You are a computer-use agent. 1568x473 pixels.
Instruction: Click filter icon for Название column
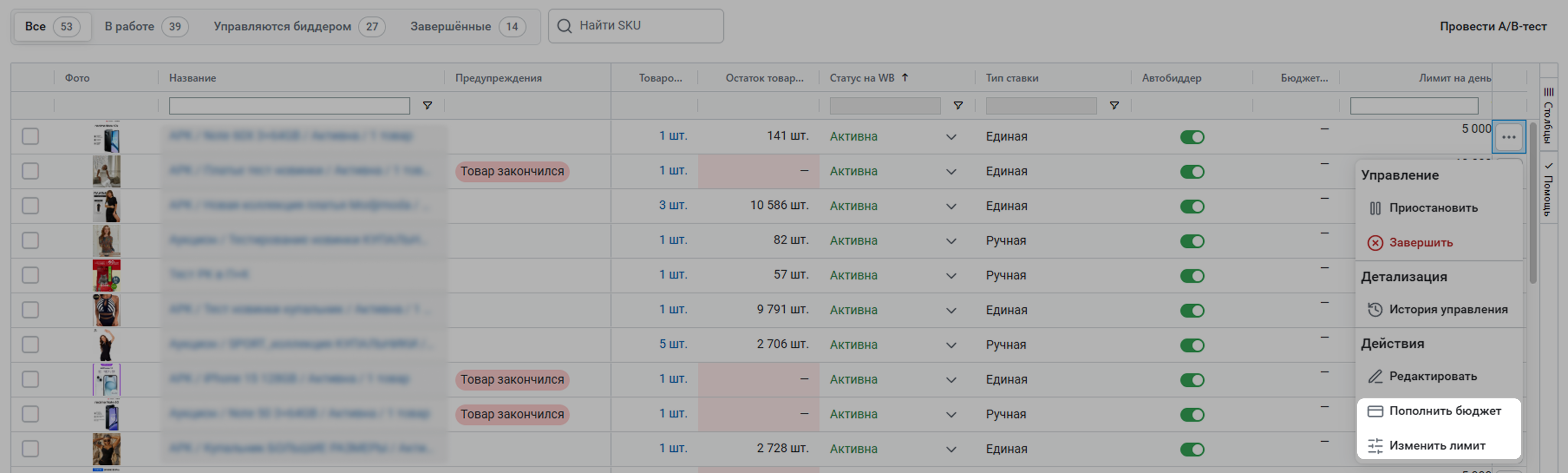coord(427,105)
